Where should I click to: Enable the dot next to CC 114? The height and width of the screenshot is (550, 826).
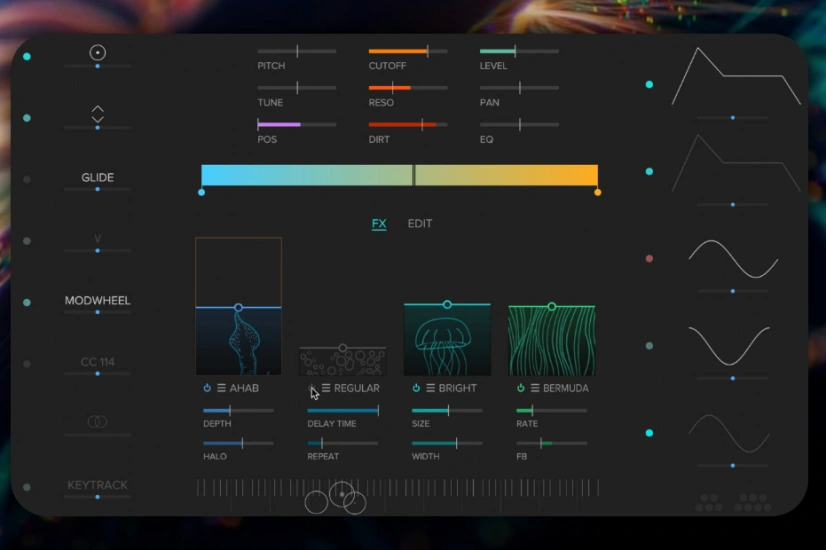pos(27,364)
